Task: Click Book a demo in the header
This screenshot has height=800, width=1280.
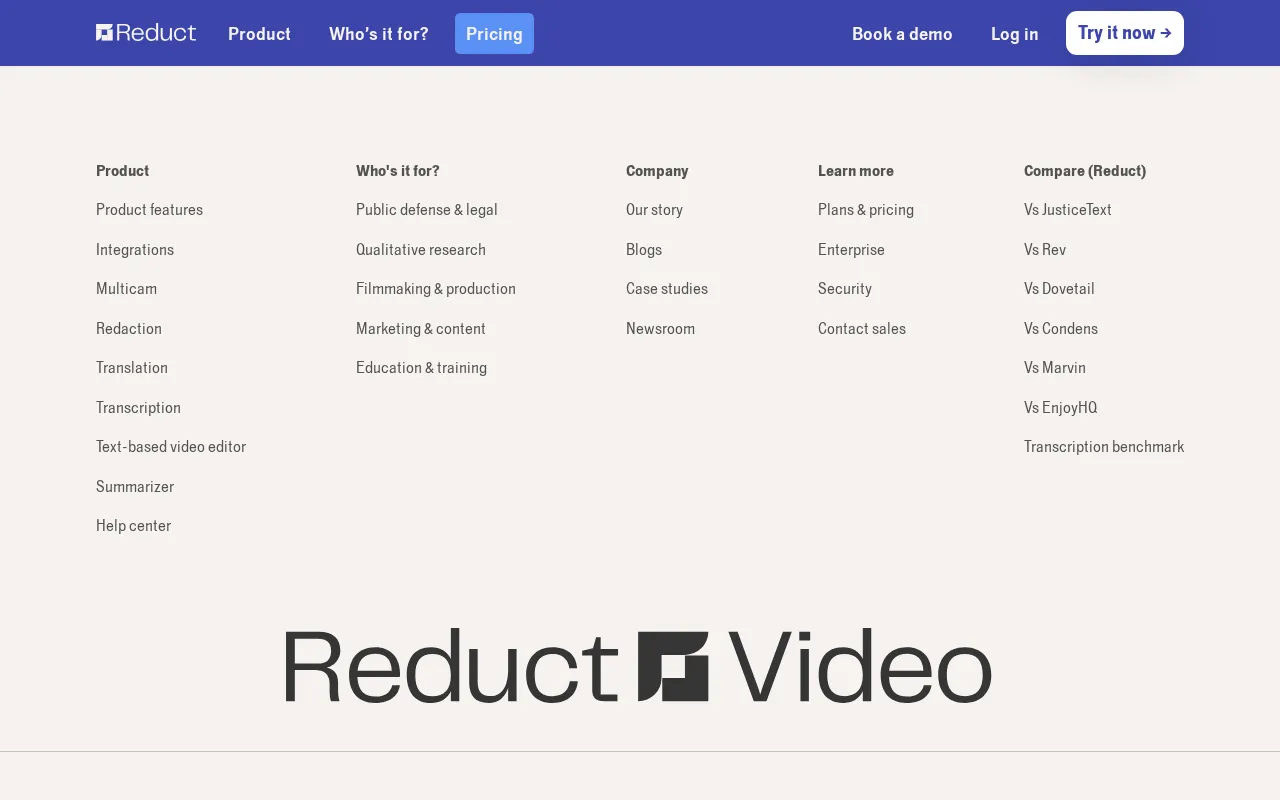Action: pyautogui.click(x=902, y=34)
